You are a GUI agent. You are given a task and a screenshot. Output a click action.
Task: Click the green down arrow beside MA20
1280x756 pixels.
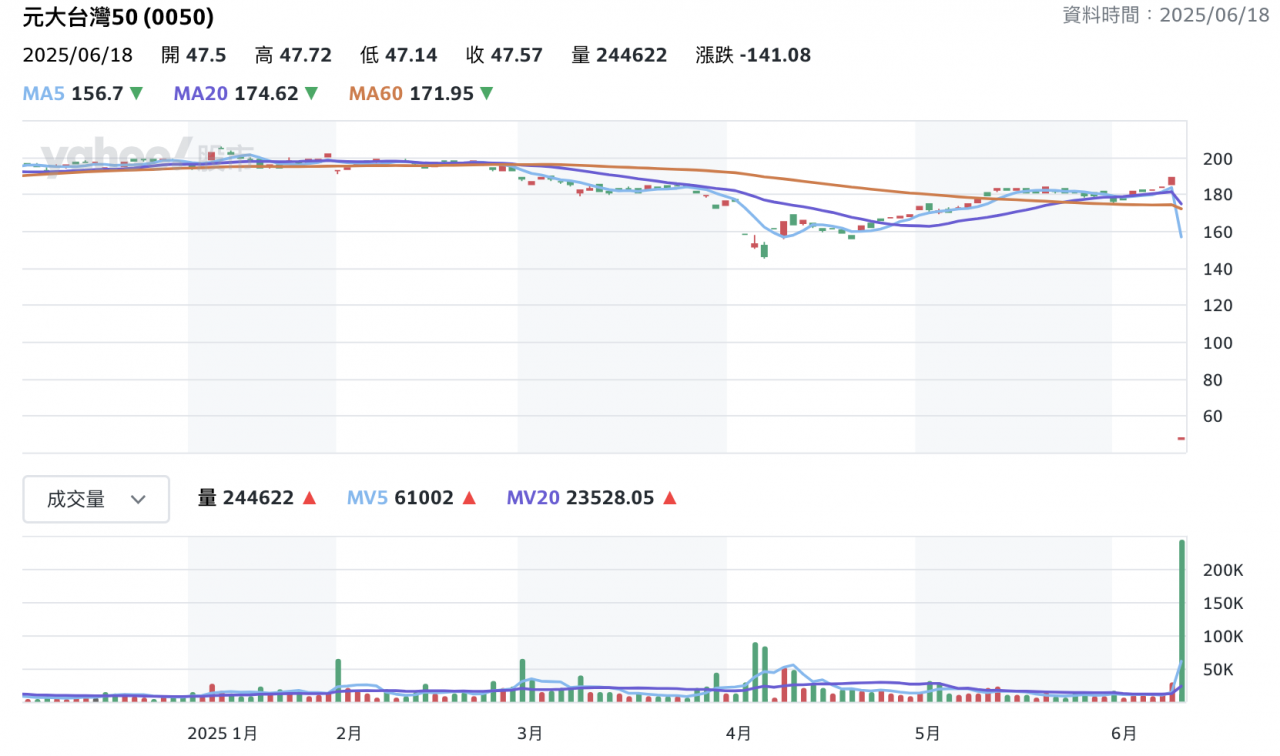[311, 94]
